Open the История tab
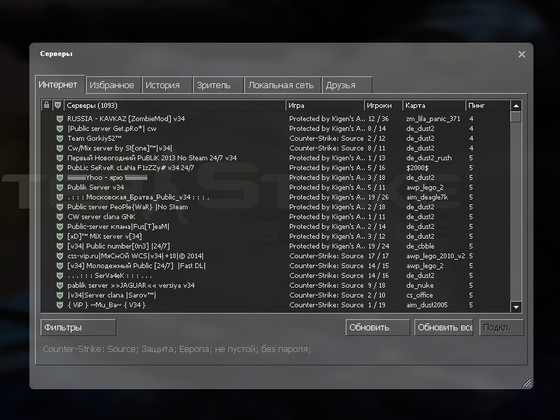The width and height of the screenshot is (560, 420). coord(167,85)
